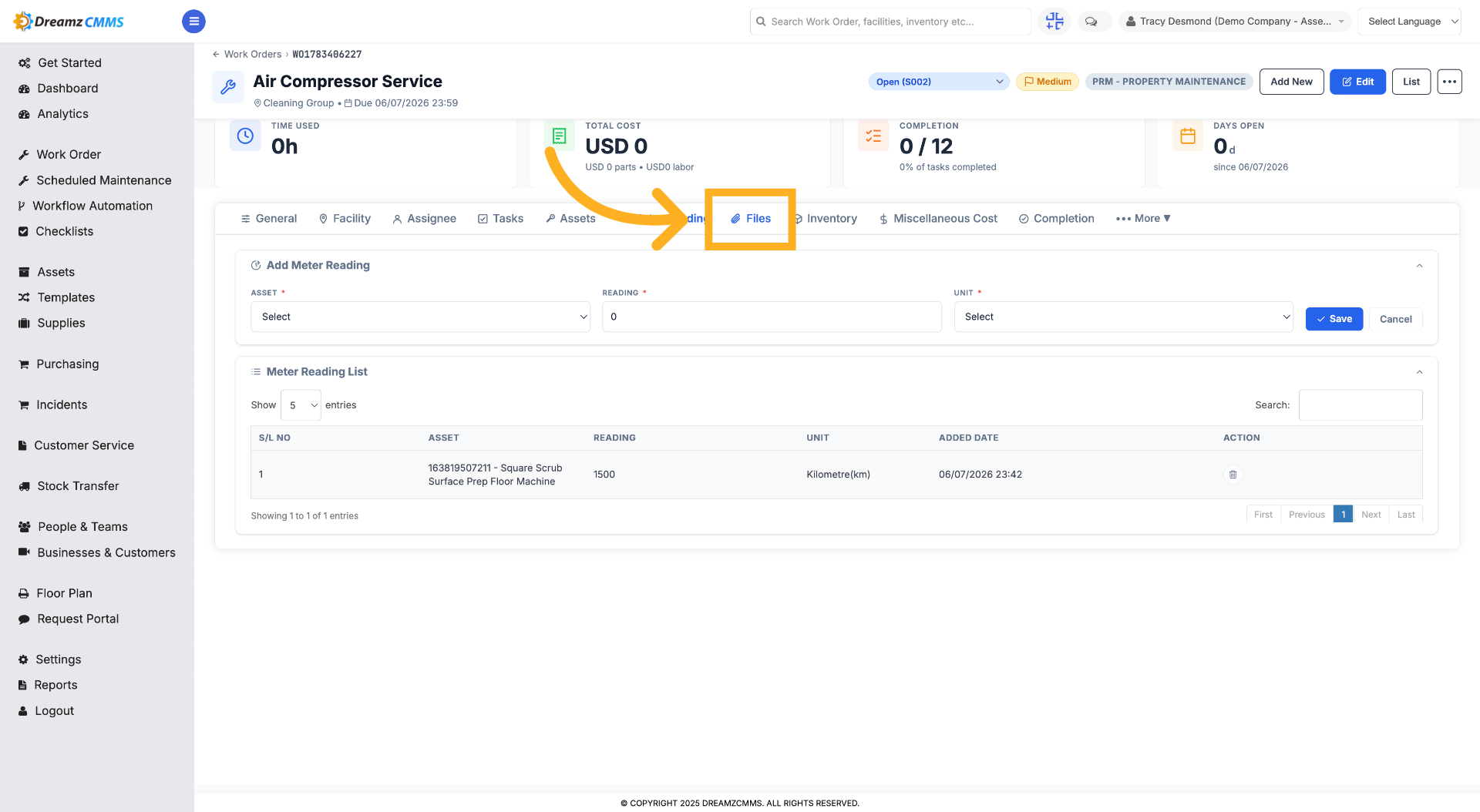This screenshot has width=1480, height=812.
Task: Change the show entries count dropdown
Action: tap(301, 405)
